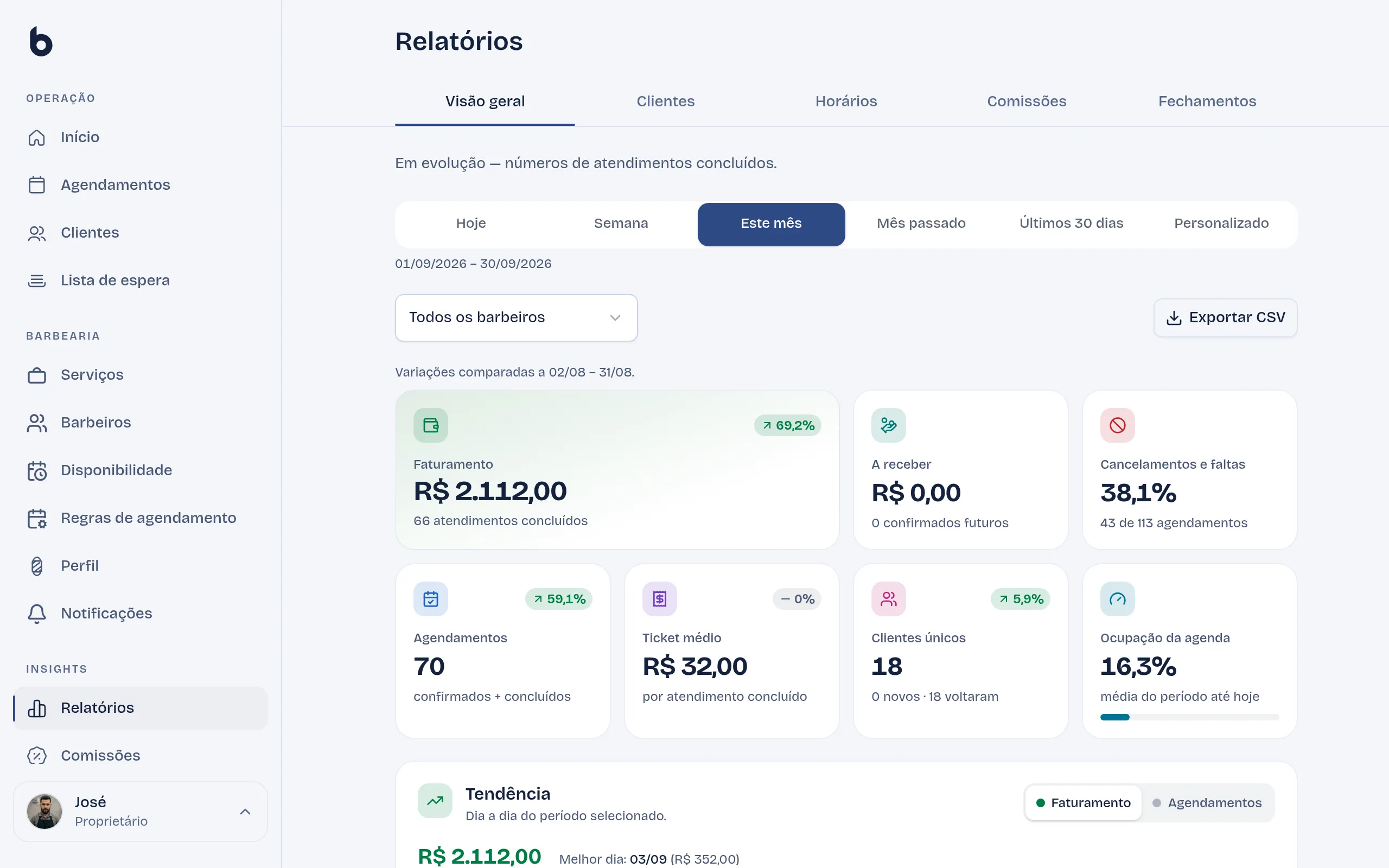Open the Todos os barbeiros dropdown
This screenshot has height=868, width=1389.
[516, 317]
